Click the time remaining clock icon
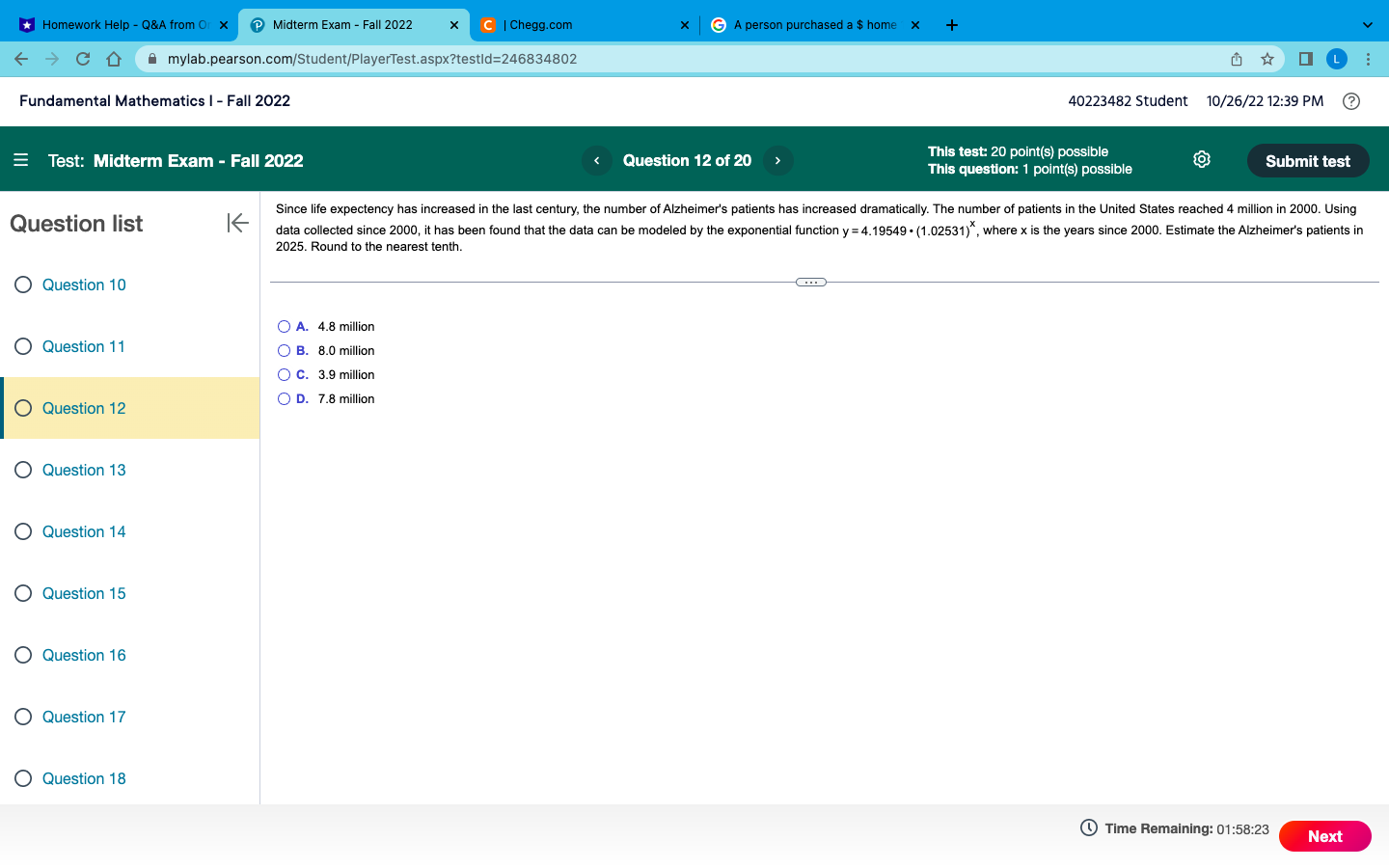Screen dimensions: 1389x868 pos(1087,828)
